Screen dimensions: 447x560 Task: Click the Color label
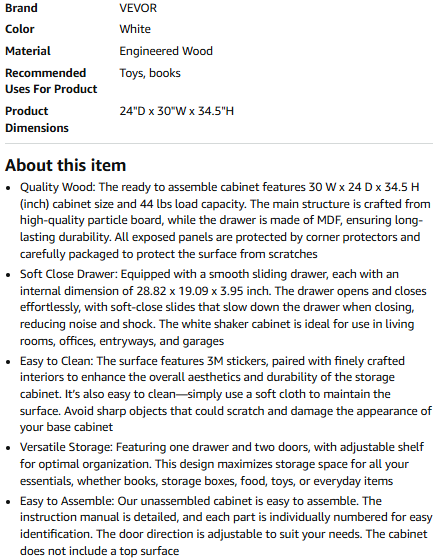pos(20,29)
